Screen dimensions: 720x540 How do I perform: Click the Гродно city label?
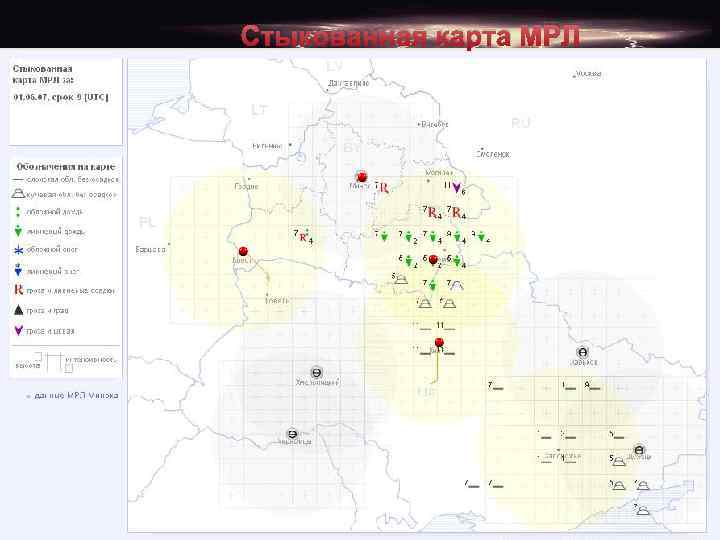coord(247,186)
